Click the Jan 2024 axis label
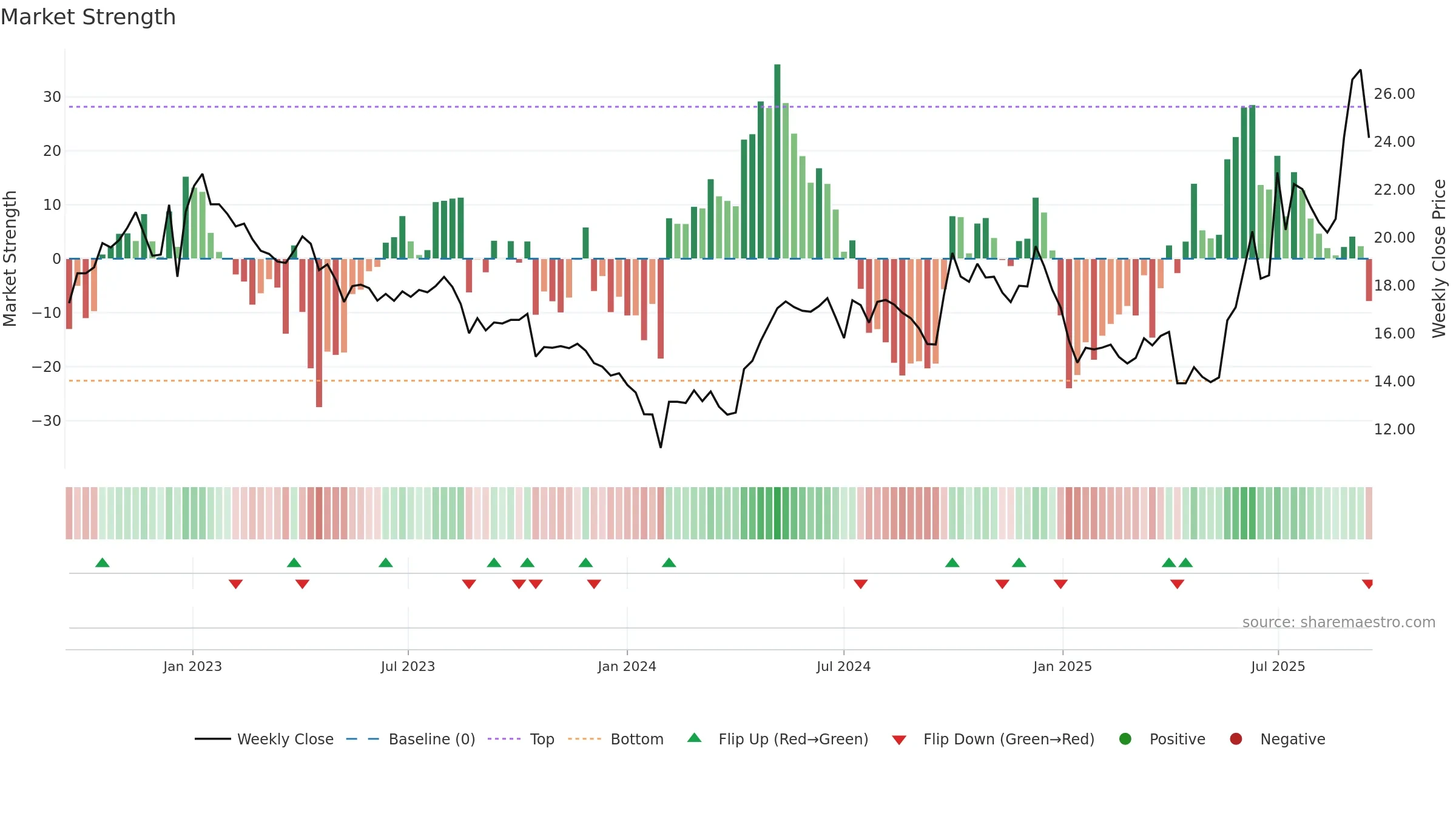This screenshot has height=819, width=1456. coord(627,666)
